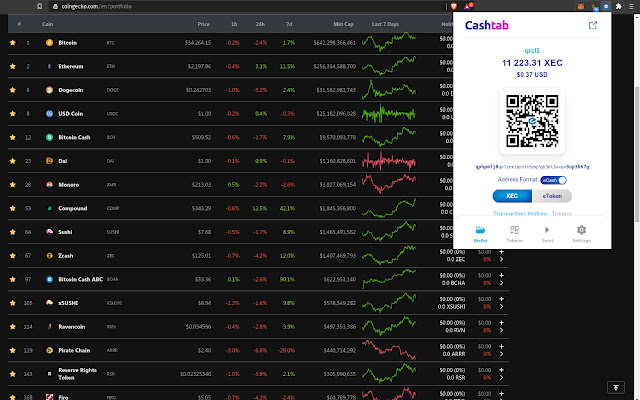Click the page vertical scrollbar
This screenshot has width=640, height=400.
coord(637,154)
